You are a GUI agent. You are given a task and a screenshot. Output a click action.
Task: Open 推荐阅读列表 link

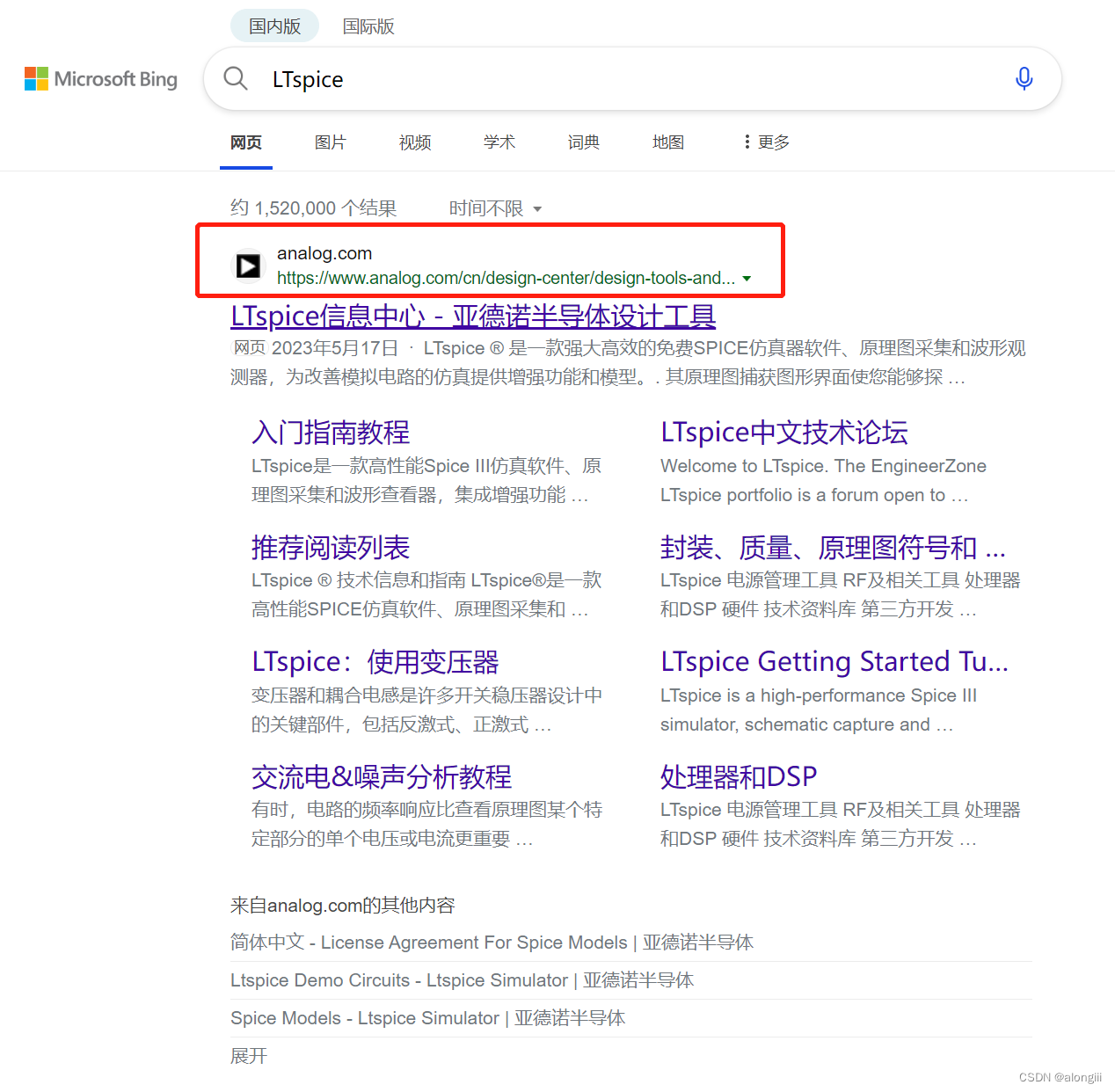(331, 548)
